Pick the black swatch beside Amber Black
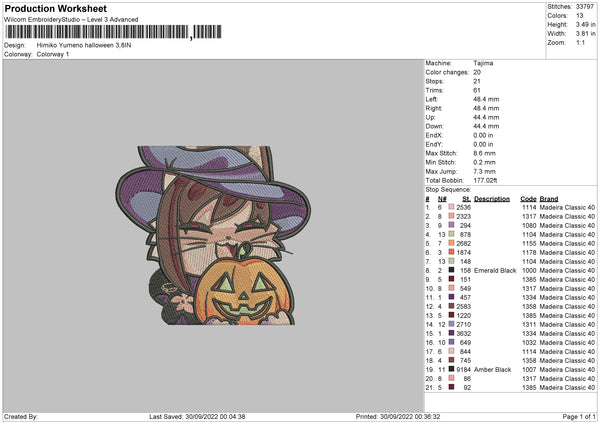Image resolution: width=600 pixels, height=424 pixels. pyautogui.click(x=452, y=370)
